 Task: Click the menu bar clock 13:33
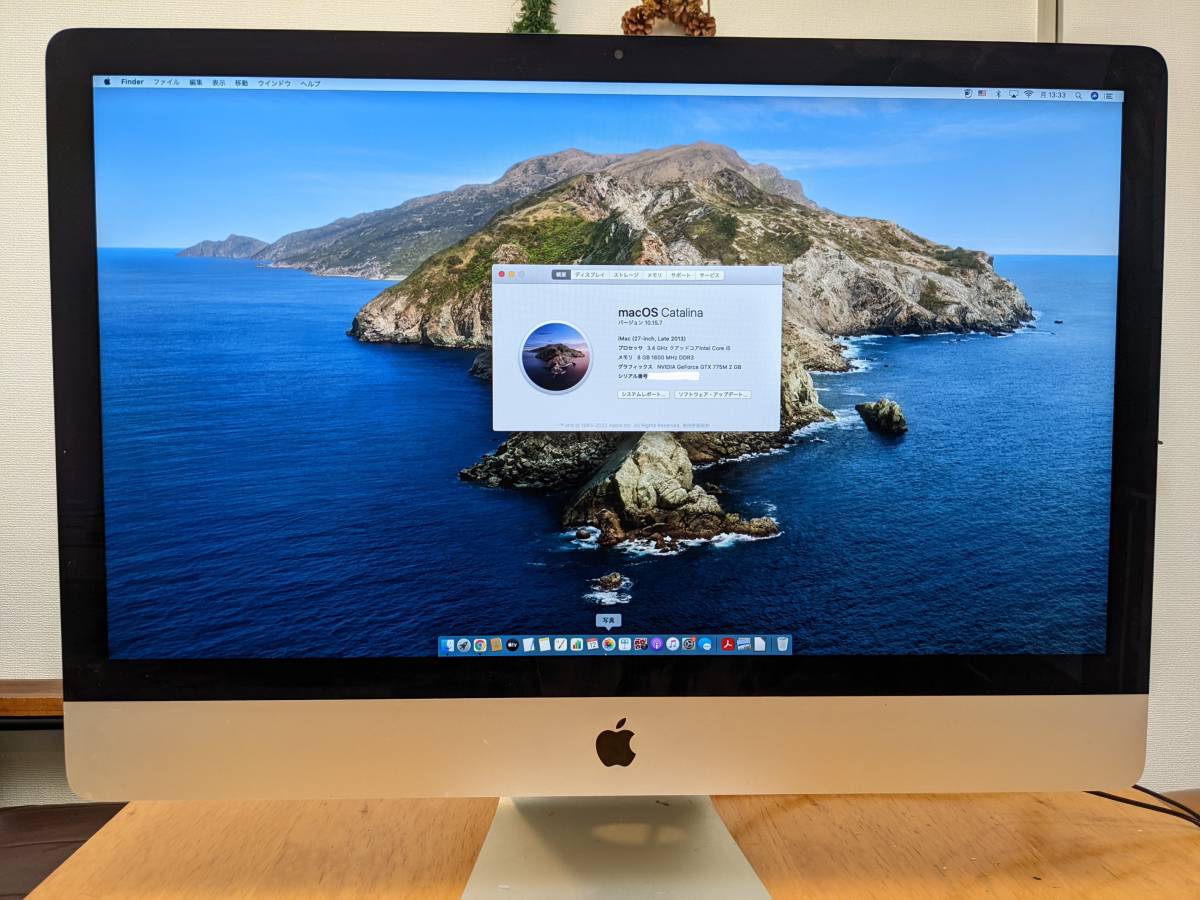click(1053, 95)
